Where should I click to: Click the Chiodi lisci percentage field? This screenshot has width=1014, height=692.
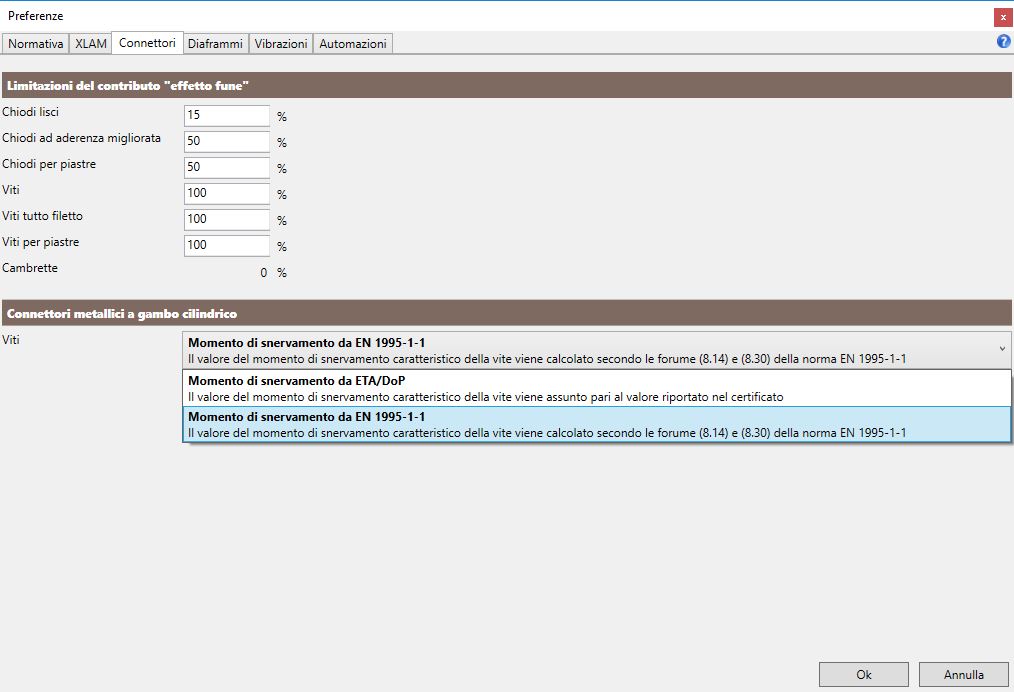[227, 116]
